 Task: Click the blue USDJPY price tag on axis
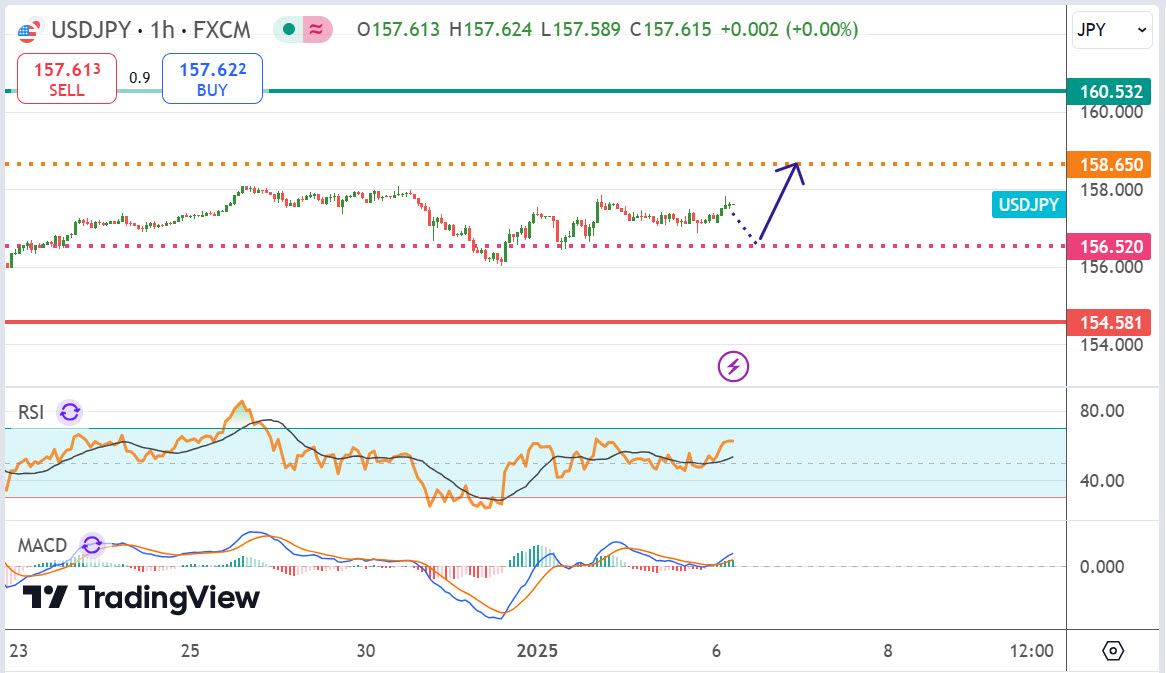click(1029, 205)
